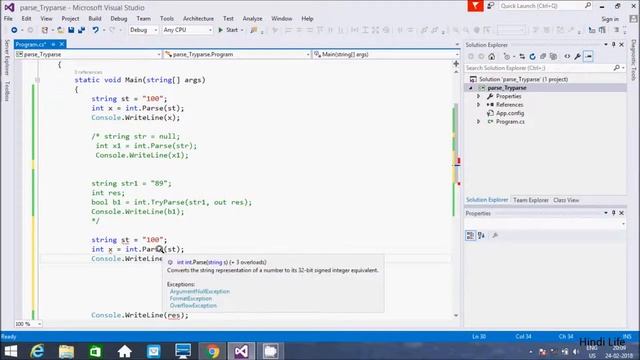Image resolution: width=640 pixels, height=360 pixels.
Task: Click the Pending Changes Filter clock icon
Action: 507,56
